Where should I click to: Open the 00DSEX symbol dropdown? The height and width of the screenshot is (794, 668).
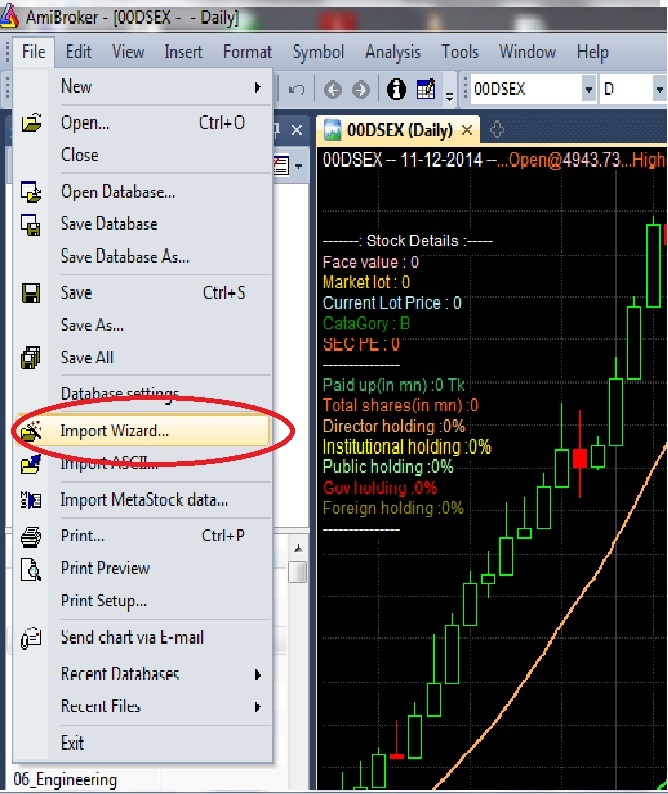[x=588, y=90]
